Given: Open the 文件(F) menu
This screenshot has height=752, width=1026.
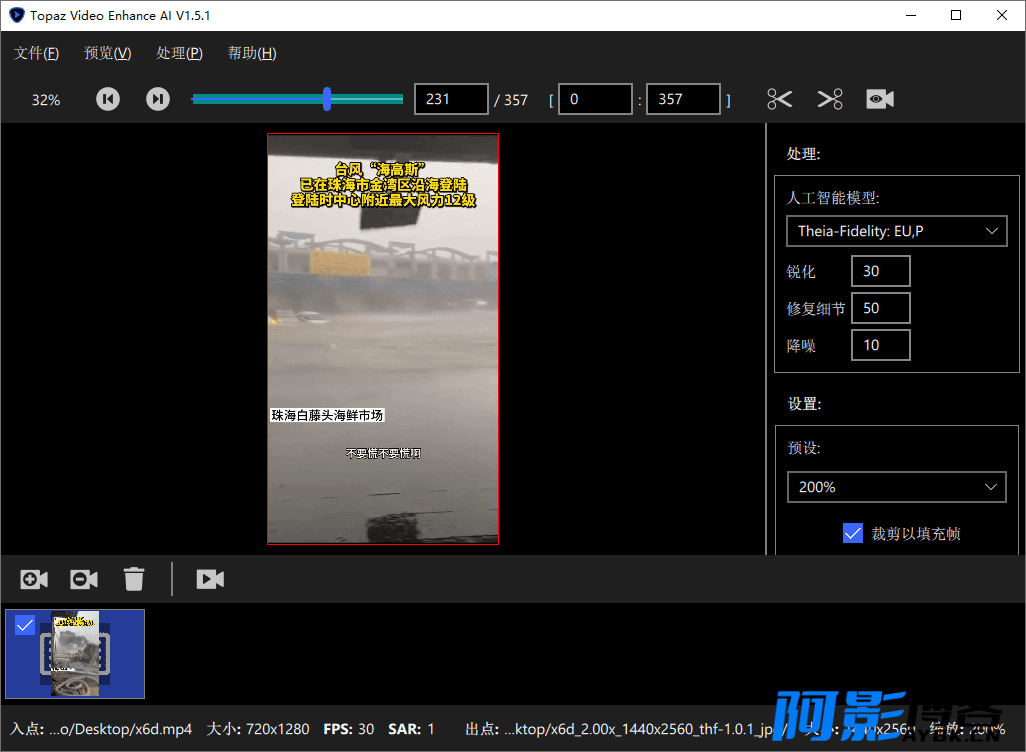Looking at the screenshot, I should (37, 53).
